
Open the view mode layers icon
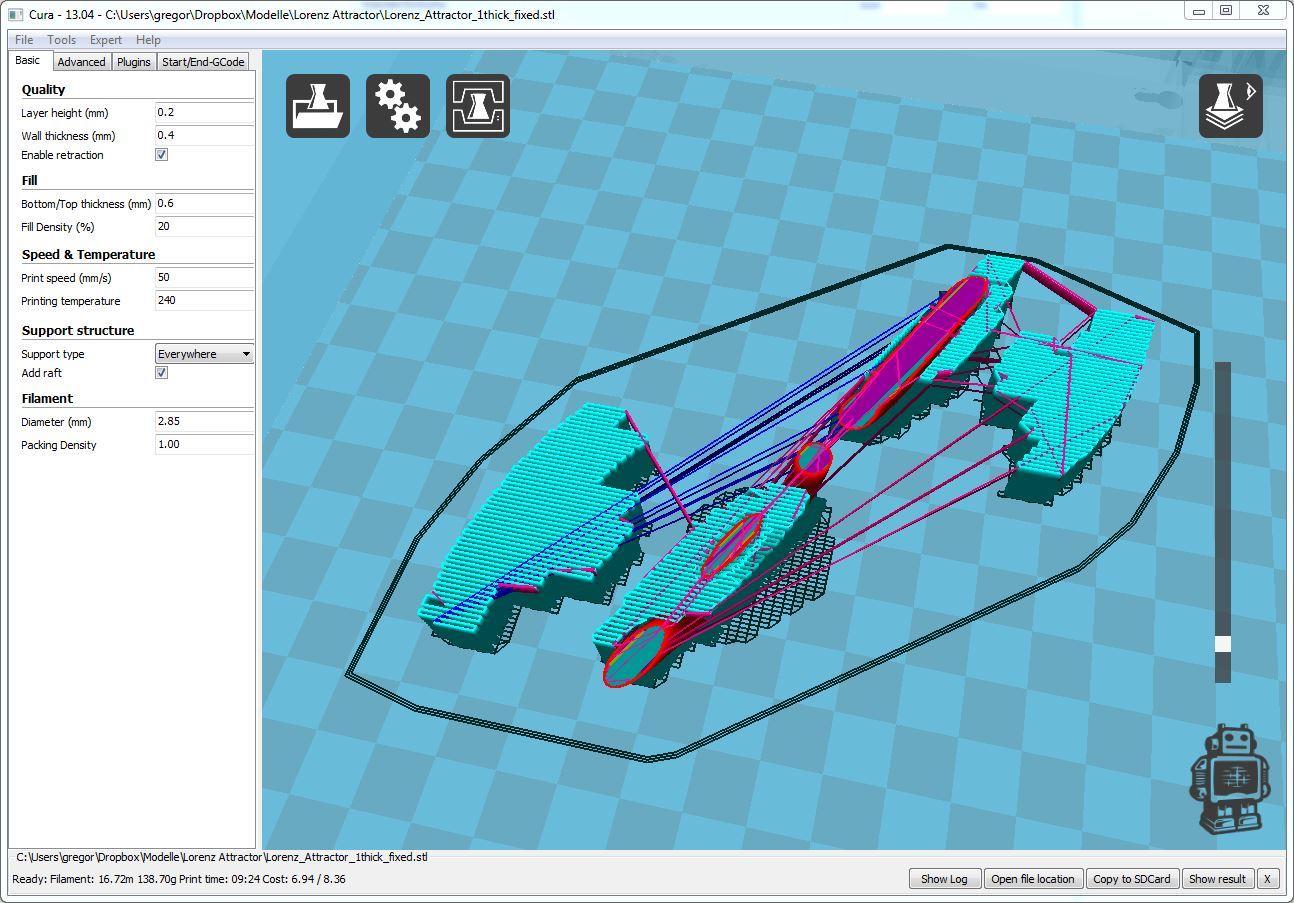(1231, 106)
